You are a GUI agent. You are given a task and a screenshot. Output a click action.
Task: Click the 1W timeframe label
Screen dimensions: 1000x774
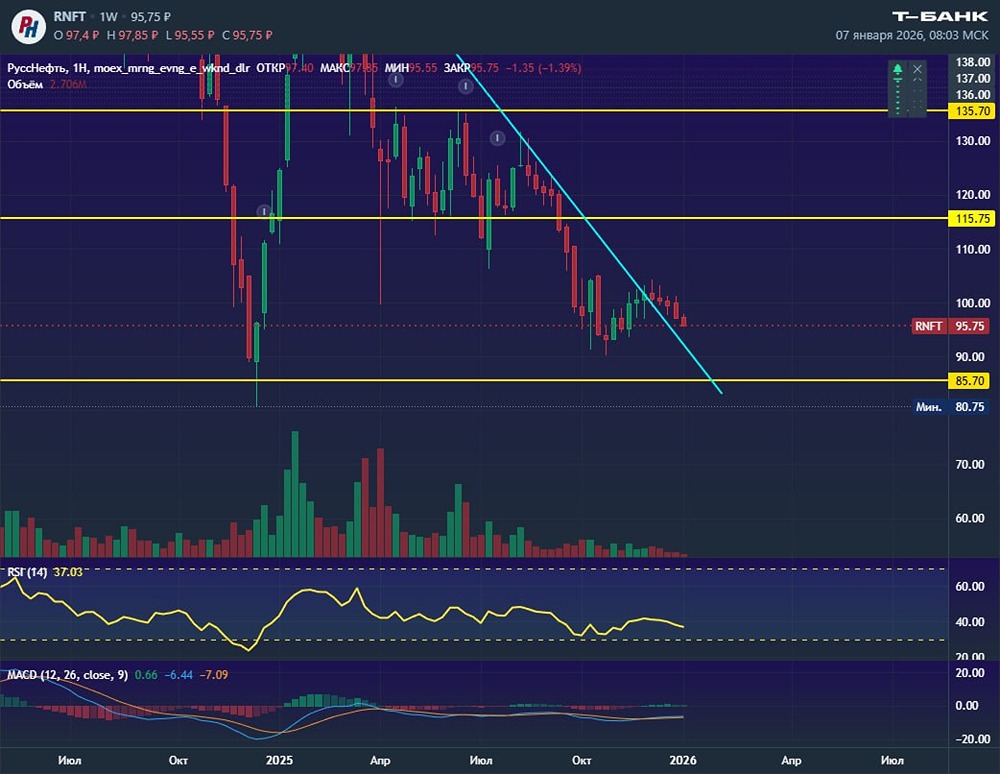108,17
